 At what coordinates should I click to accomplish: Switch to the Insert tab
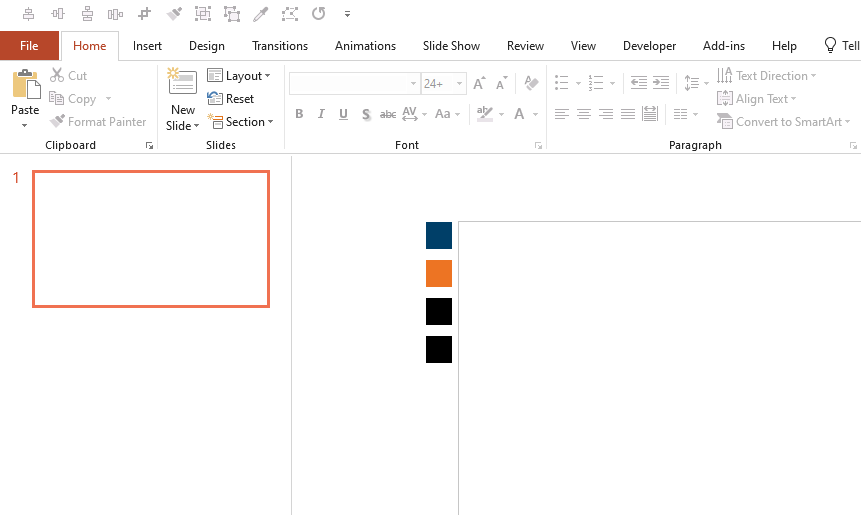pos(147,46)
